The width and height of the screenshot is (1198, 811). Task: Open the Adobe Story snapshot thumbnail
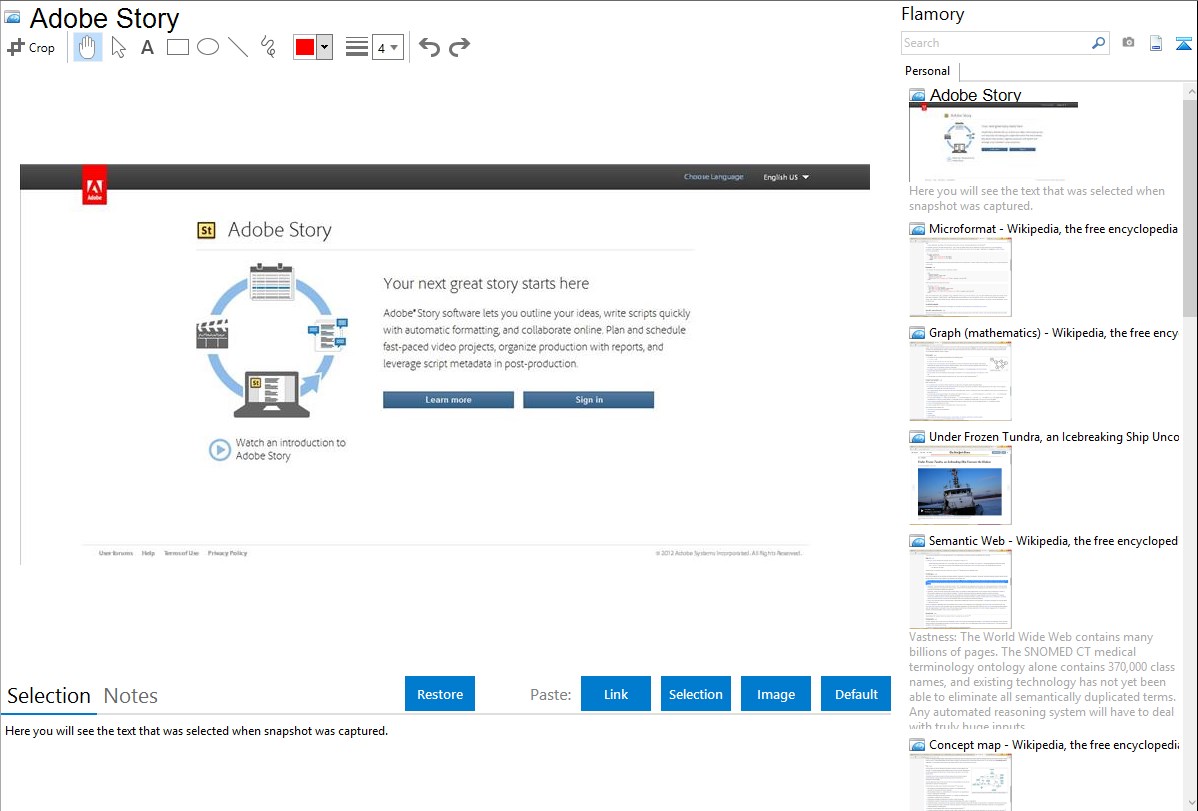(993, 142)
